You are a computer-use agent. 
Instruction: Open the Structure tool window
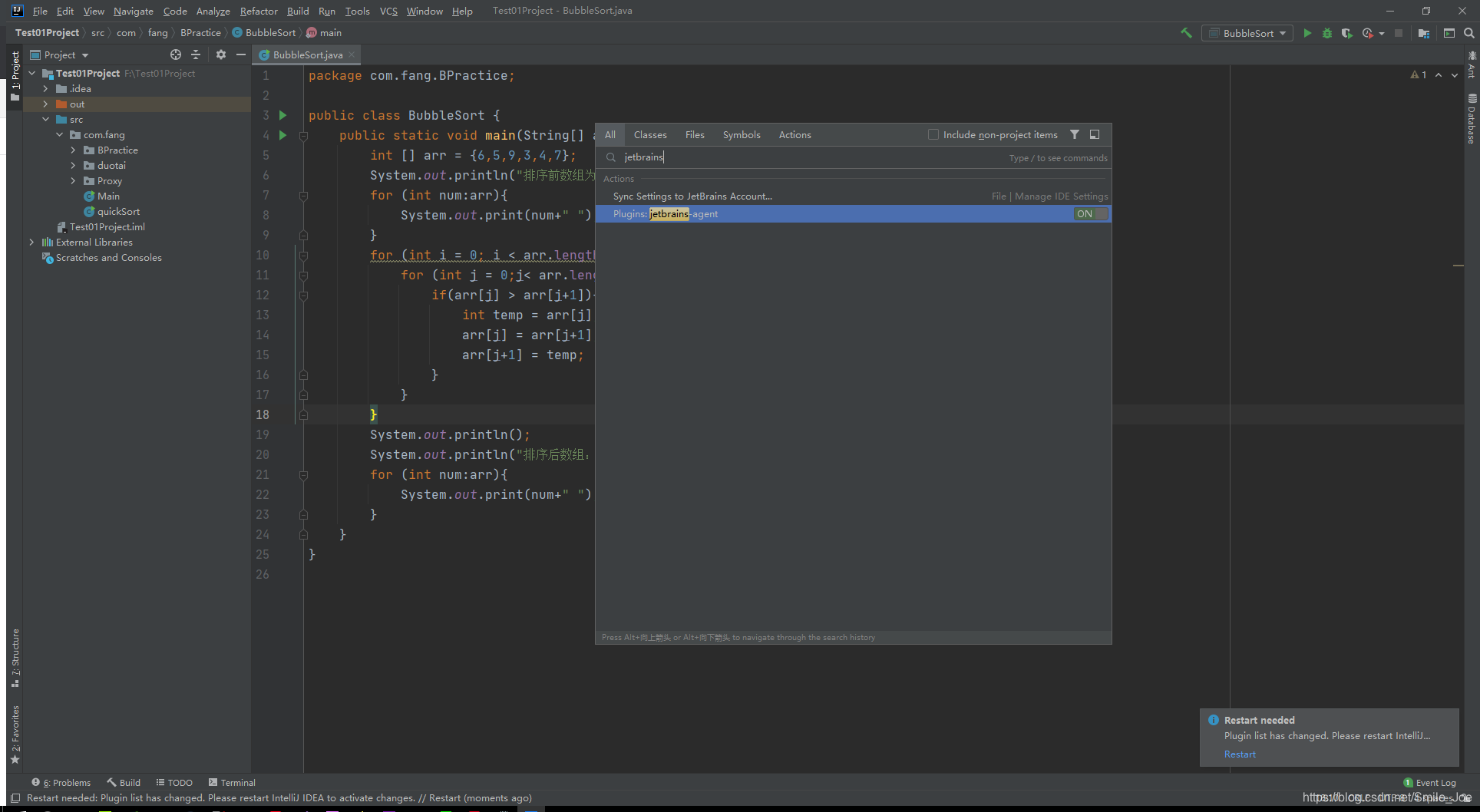click(15, 659)
